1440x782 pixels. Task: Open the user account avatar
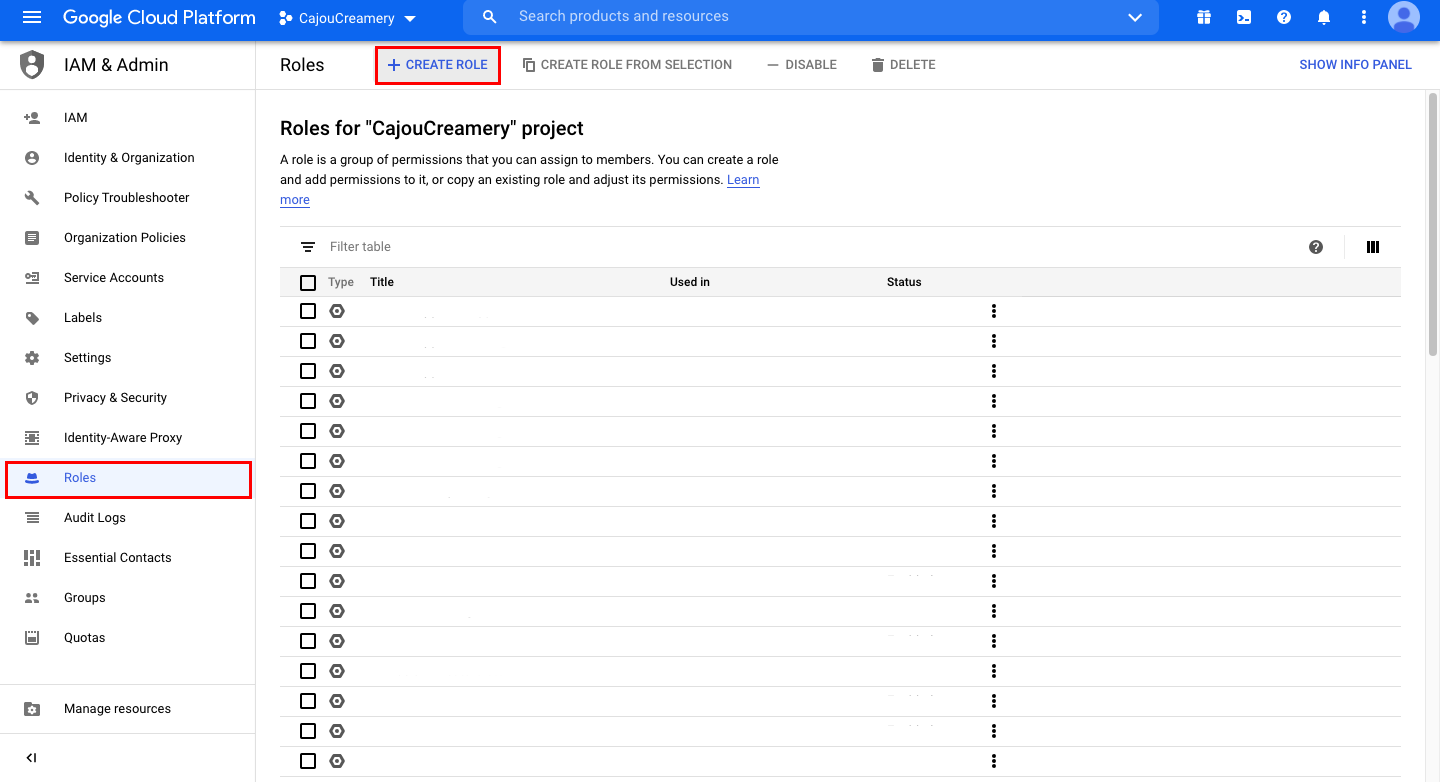(x=1404, y=17)
